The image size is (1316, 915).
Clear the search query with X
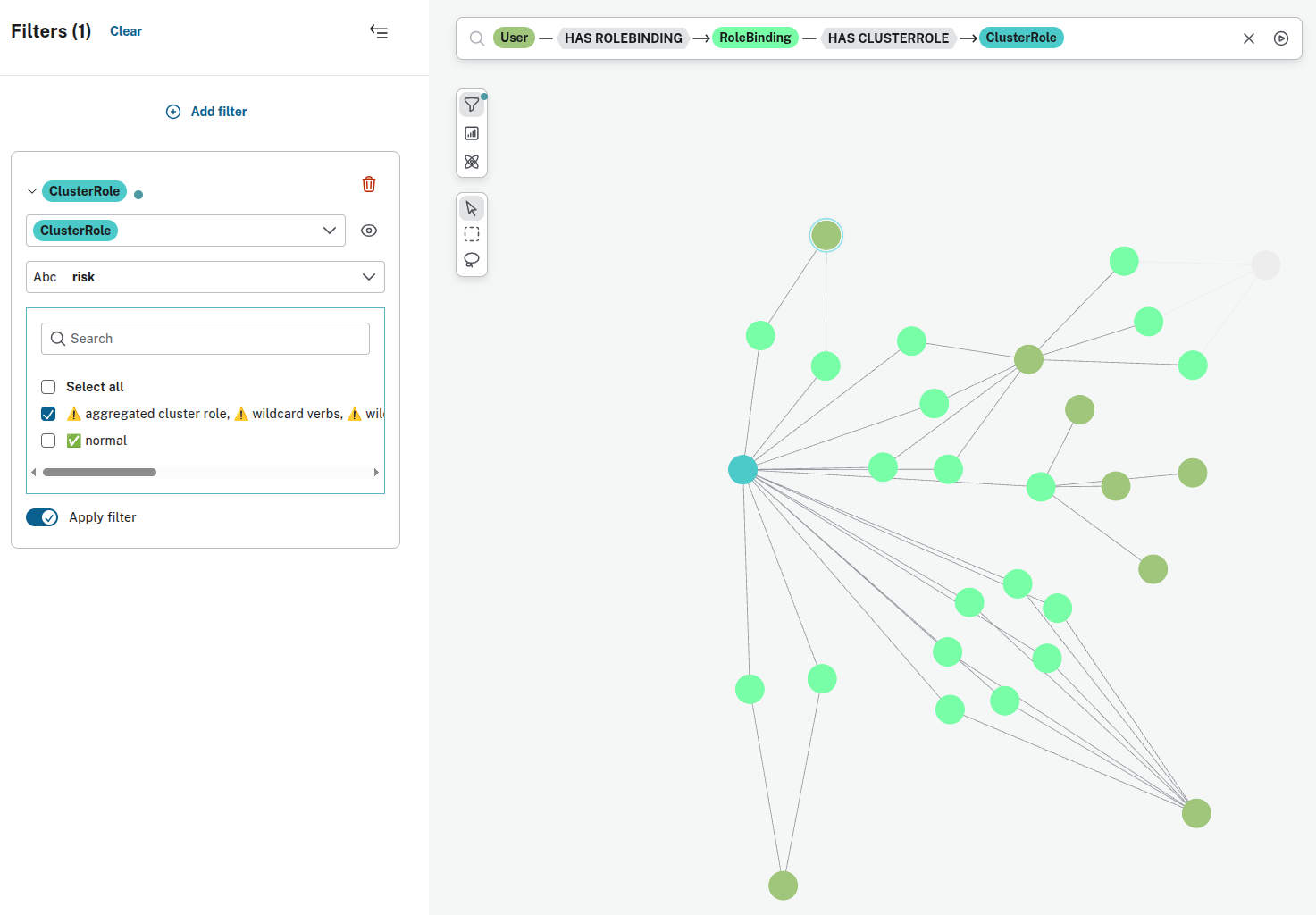[1249, 38]
